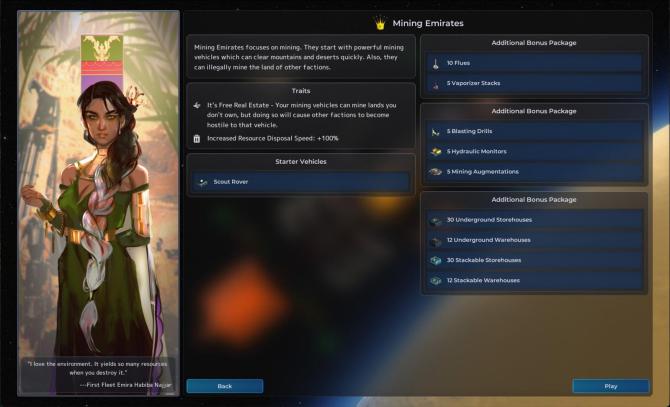The height and width of the screenshot is (407, 670).
Task: Select the 5 Mining Augmentations text
Action: (482, 172)
